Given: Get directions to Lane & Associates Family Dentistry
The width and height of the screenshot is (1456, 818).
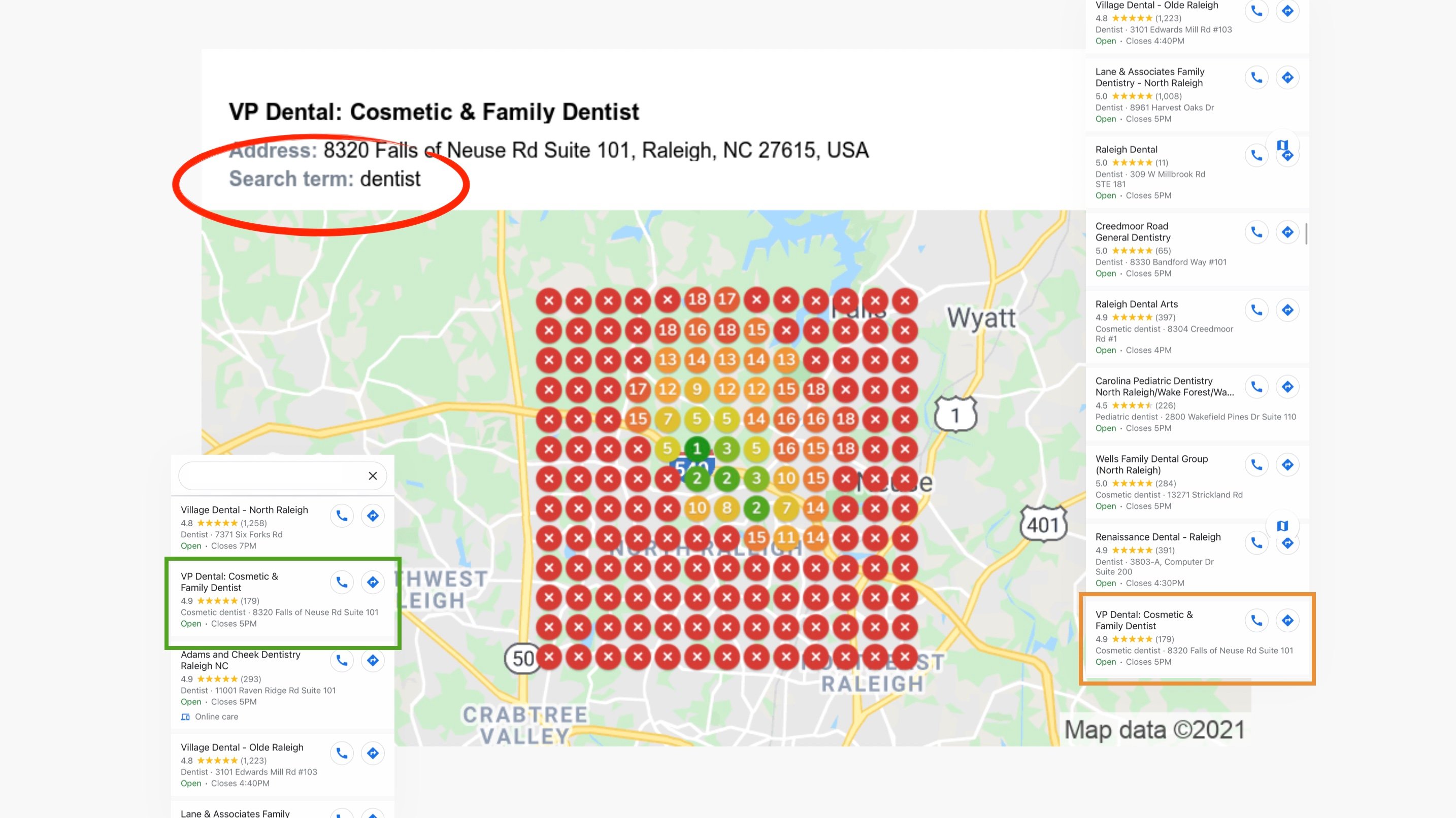Looking at the screenshot, I should click(x=1287, y=78).
